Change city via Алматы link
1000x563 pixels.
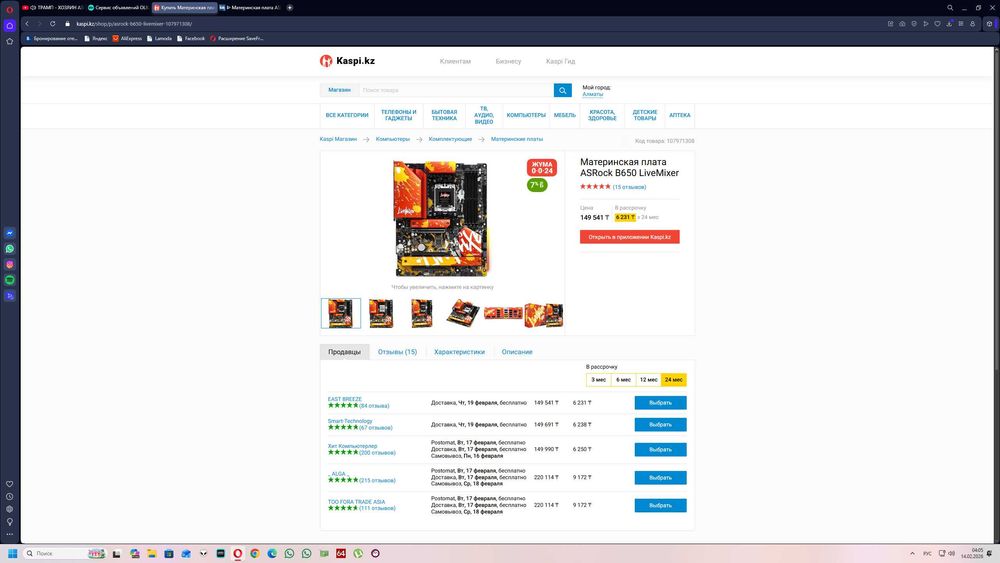[x=592, y=94]
